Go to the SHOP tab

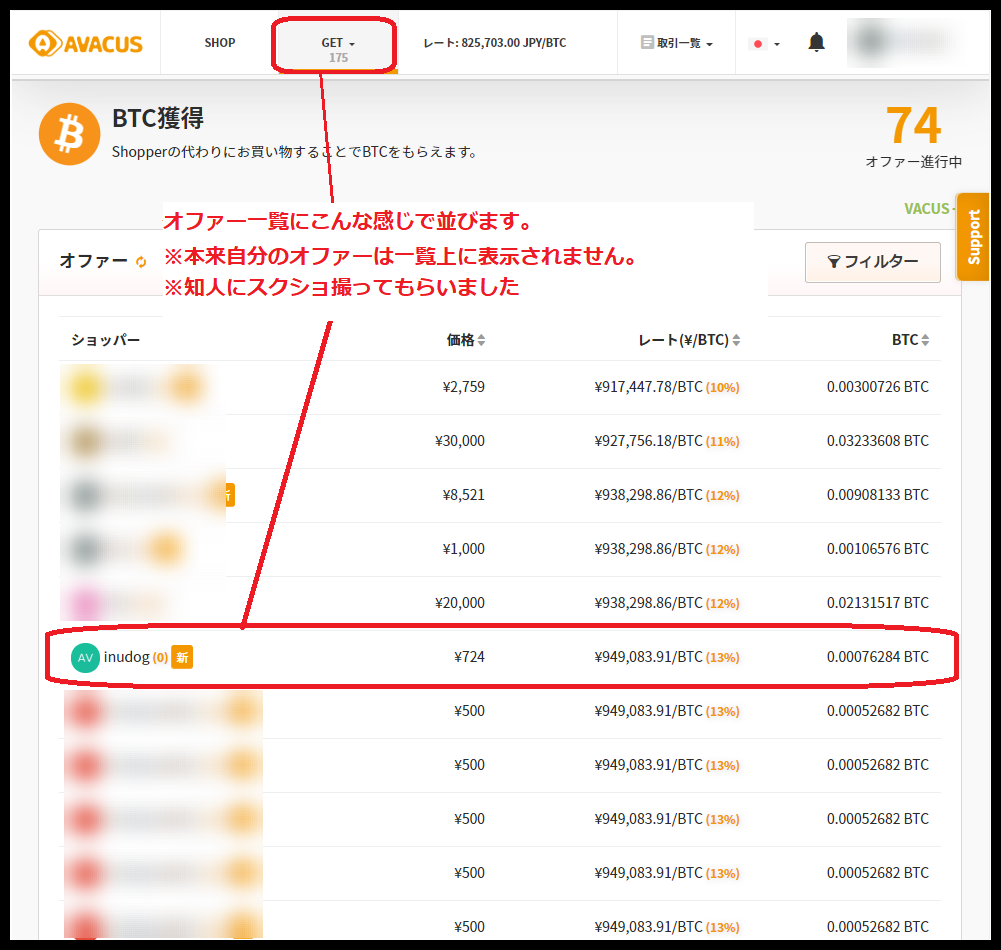coord(220,43)
